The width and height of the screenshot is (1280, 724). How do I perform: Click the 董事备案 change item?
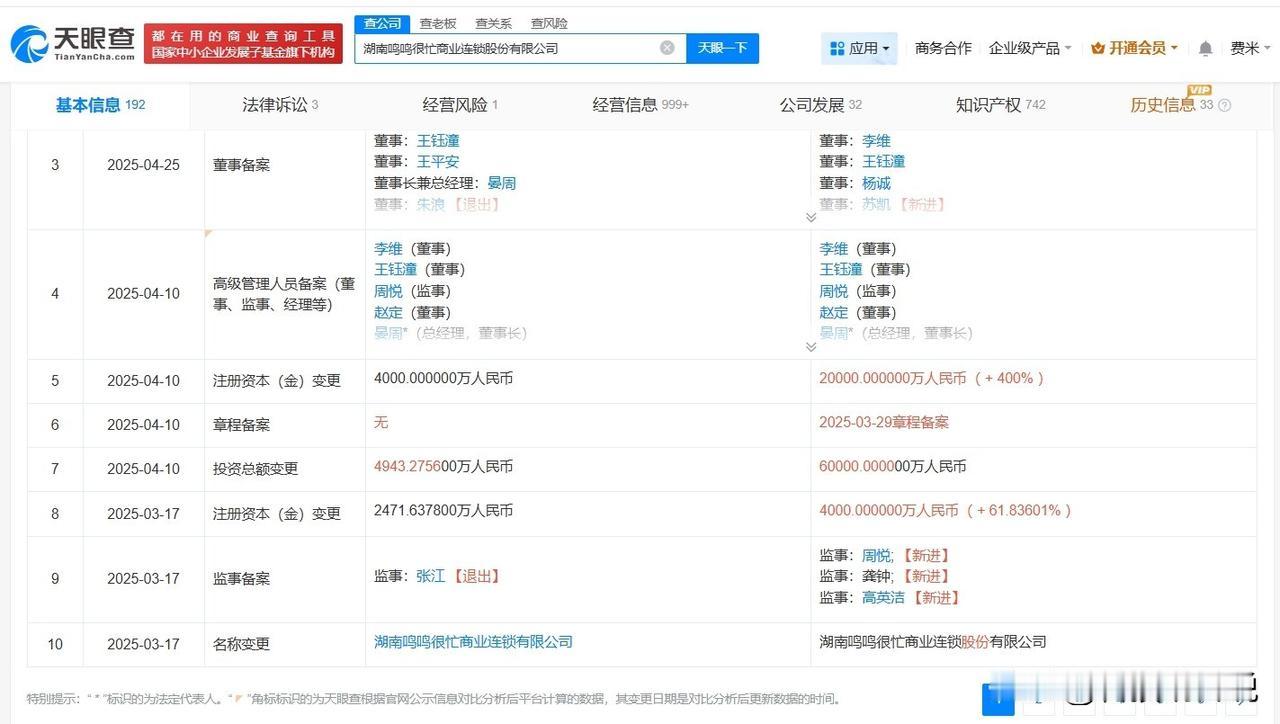[x=242, y=165]
